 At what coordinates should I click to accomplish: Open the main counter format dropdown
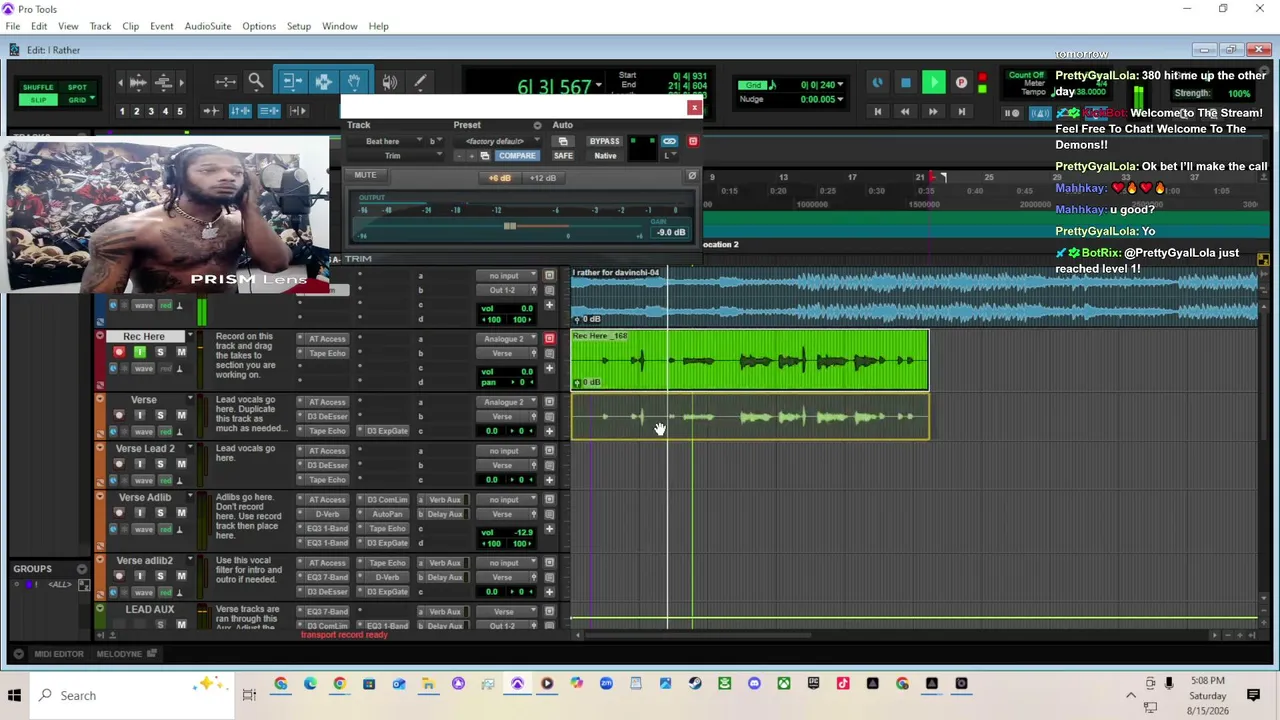pos(600,85)
